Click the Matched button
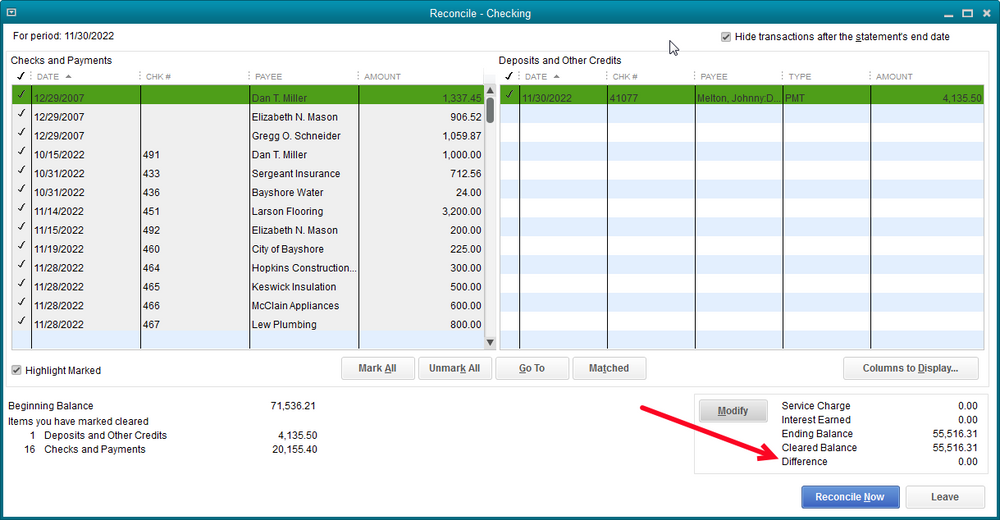 tap(609, 368)
